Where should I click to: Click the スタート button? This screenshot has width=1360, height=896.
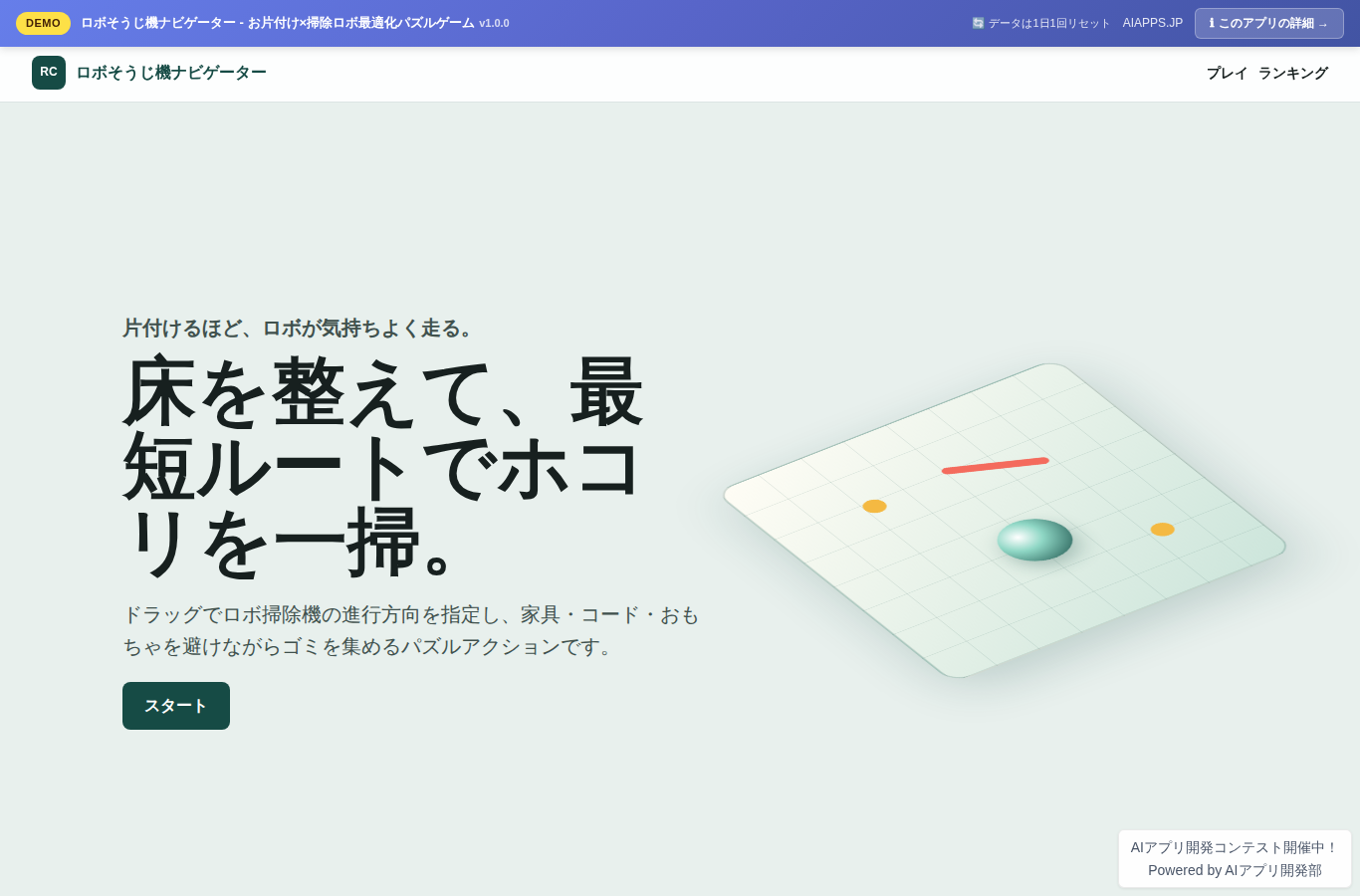pos(176,706)
